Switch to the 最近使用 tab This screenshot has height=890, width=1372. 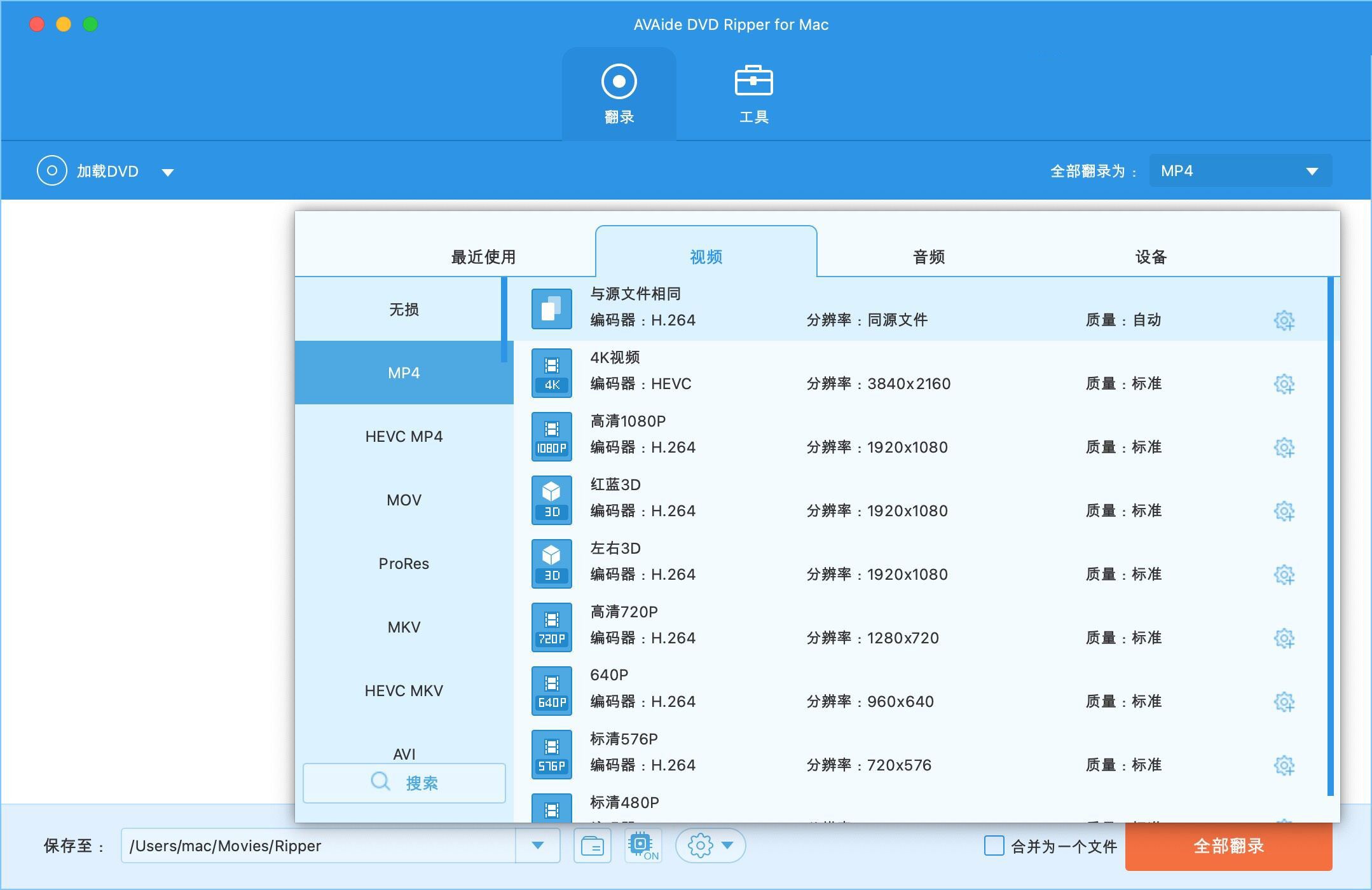coord(483,257)
